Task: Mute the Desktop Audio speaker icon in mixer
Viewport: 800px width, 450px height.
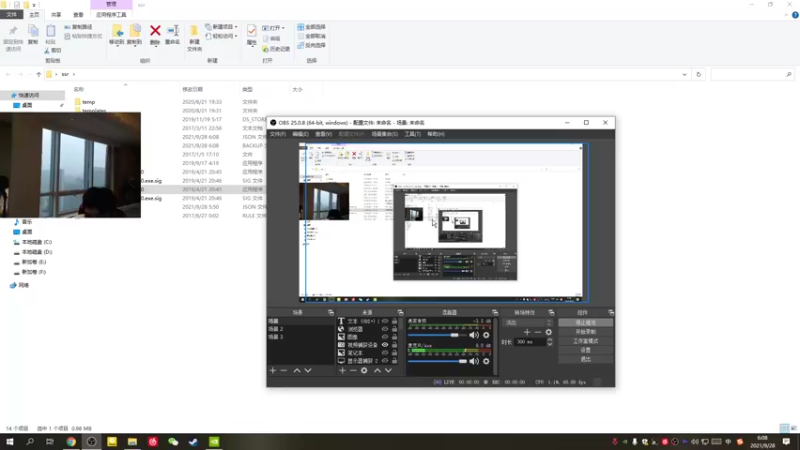Action: pos(474,335)
